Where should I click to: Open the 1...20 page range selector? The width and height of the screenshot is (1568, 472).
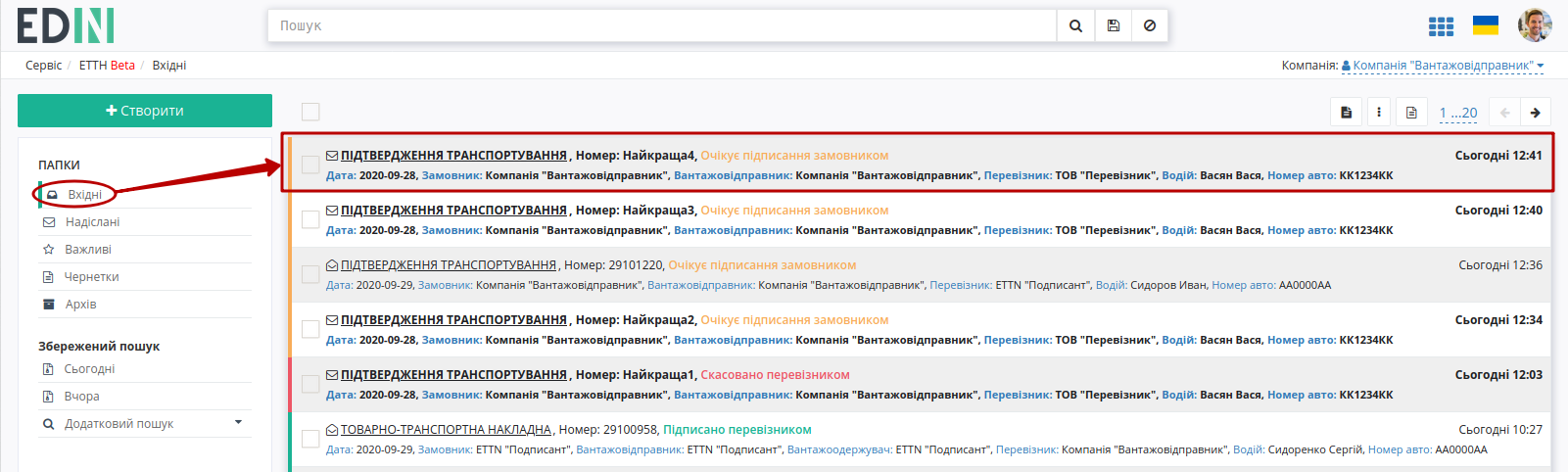(1458, 113)
